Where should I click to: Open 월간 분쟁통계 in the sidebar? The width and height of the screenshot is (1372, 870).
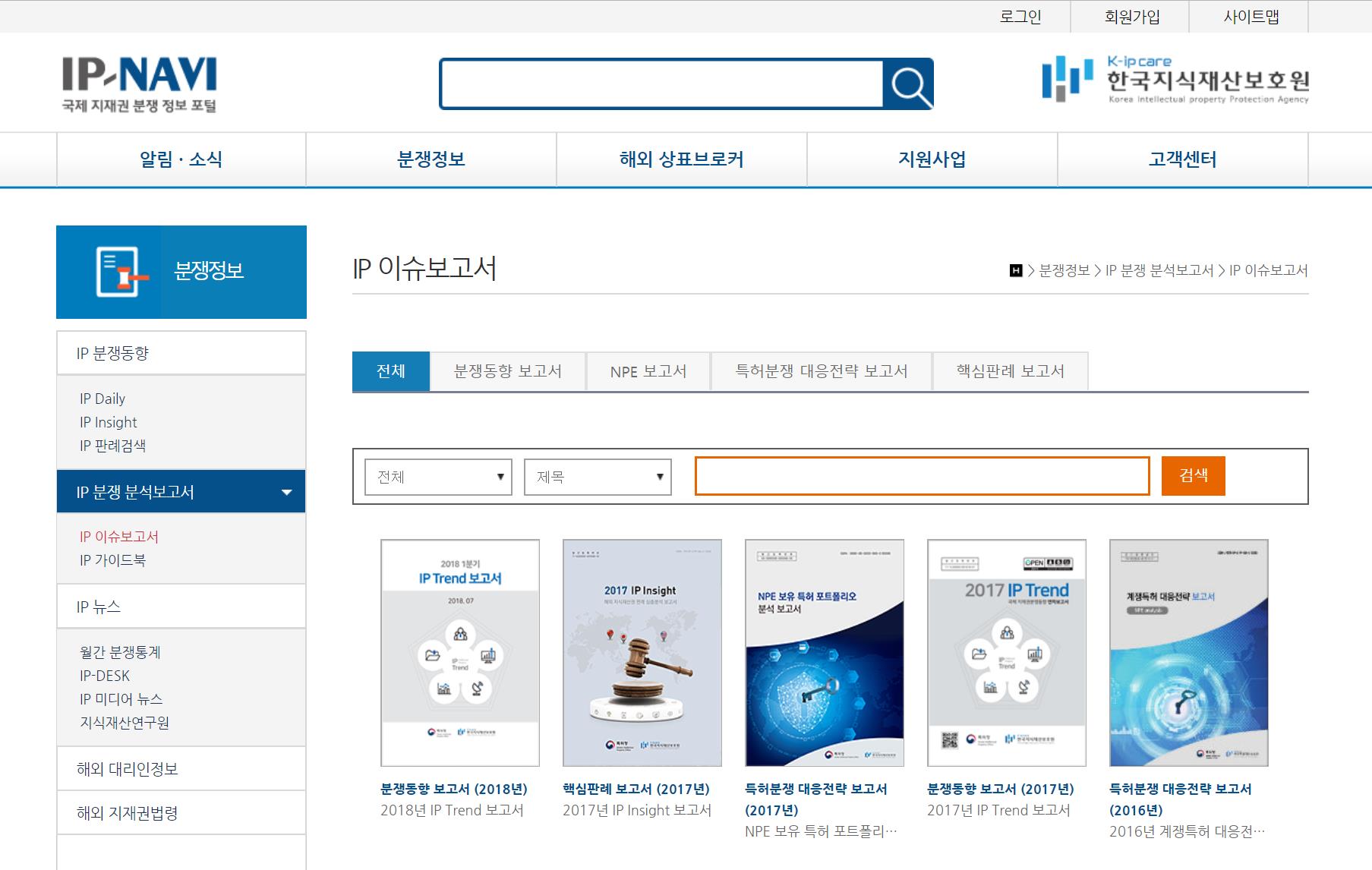[120, 652]
